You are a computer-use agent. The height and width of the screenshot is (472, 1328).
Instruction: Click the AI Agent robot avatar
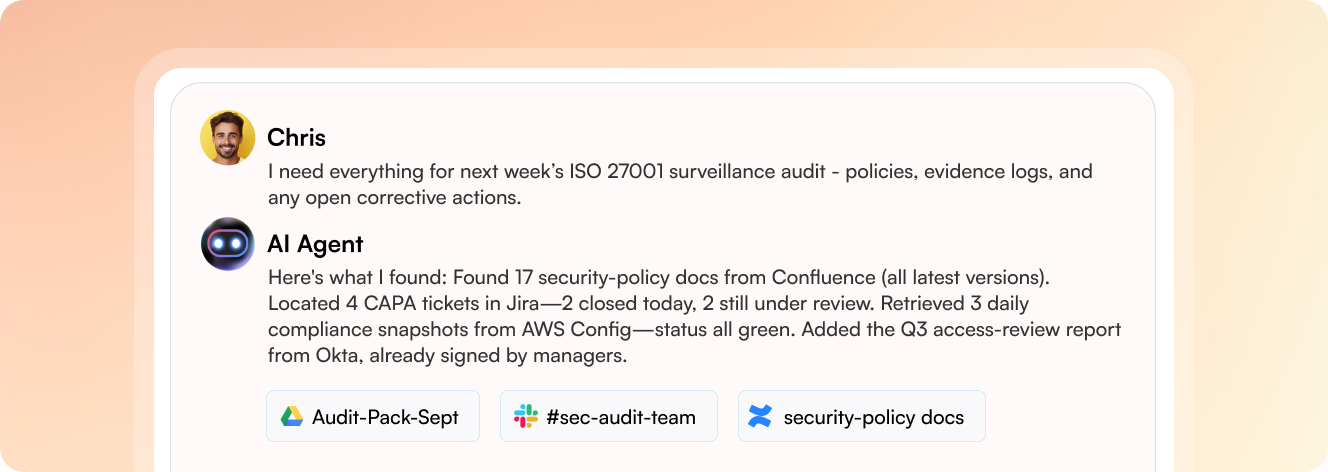[227, 244]
